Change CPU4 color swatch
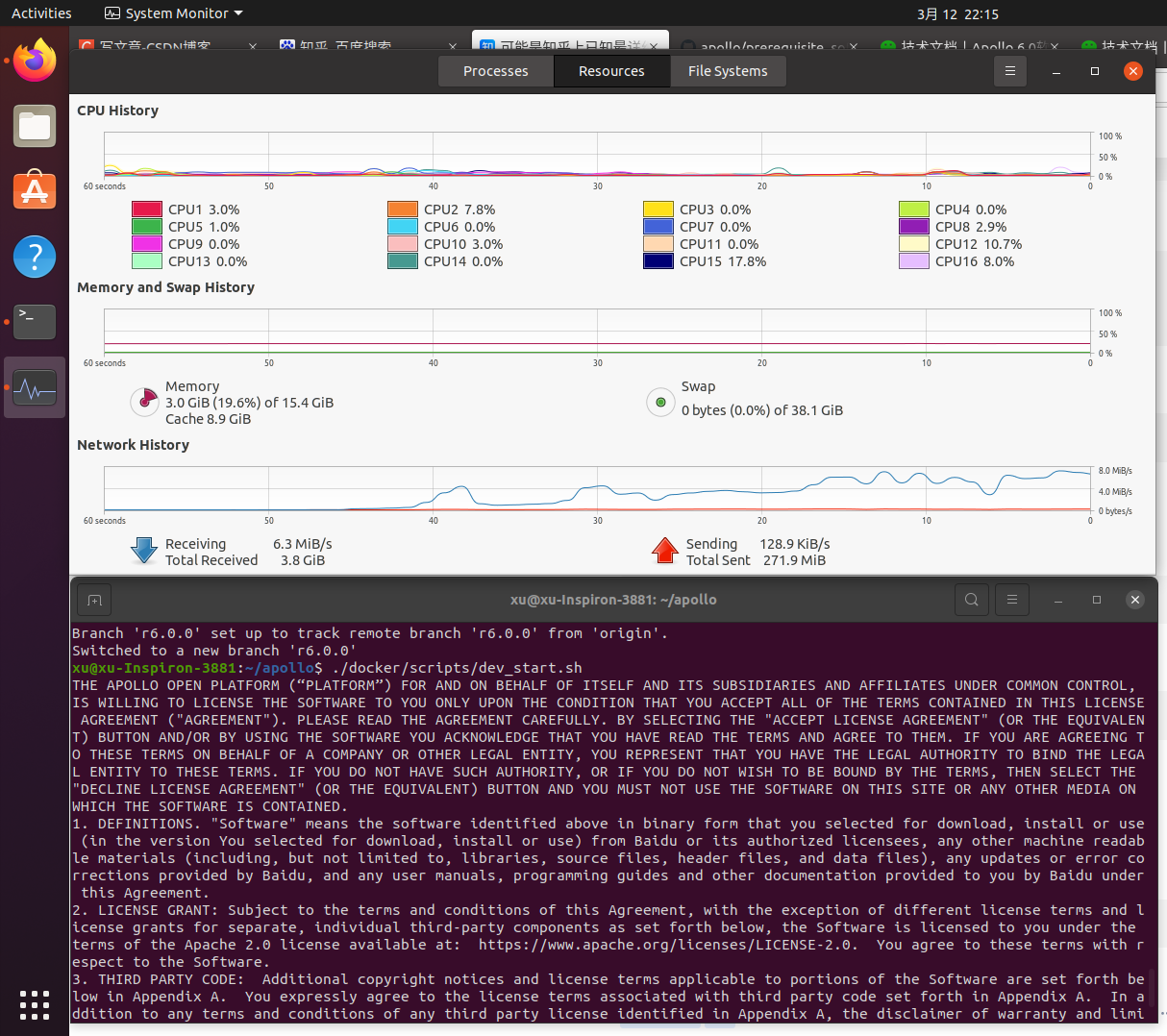The image size is (1167, 1036). [x=914, y=210]
